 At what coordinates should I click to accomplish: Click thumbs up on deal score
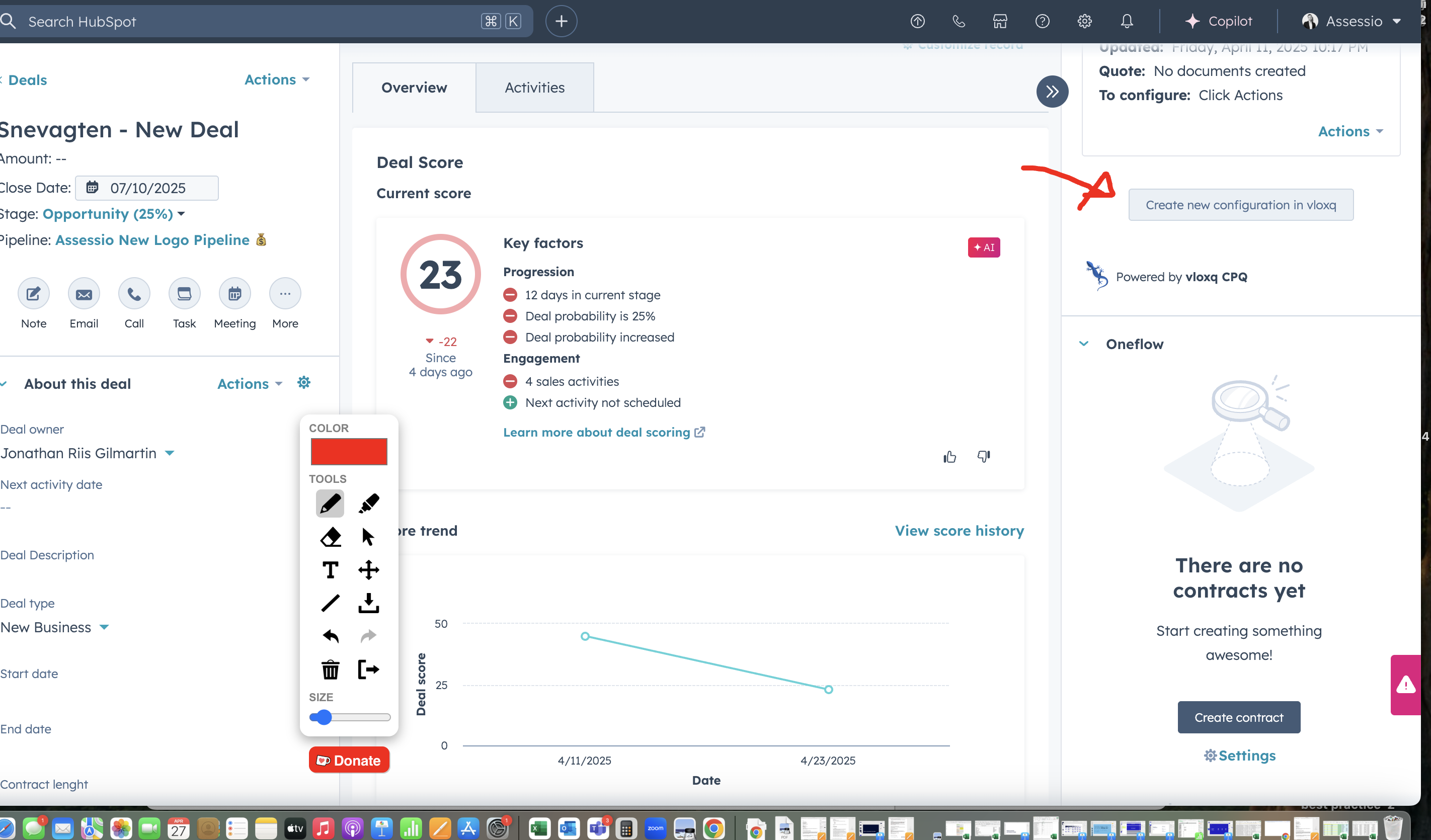point(949,457)
